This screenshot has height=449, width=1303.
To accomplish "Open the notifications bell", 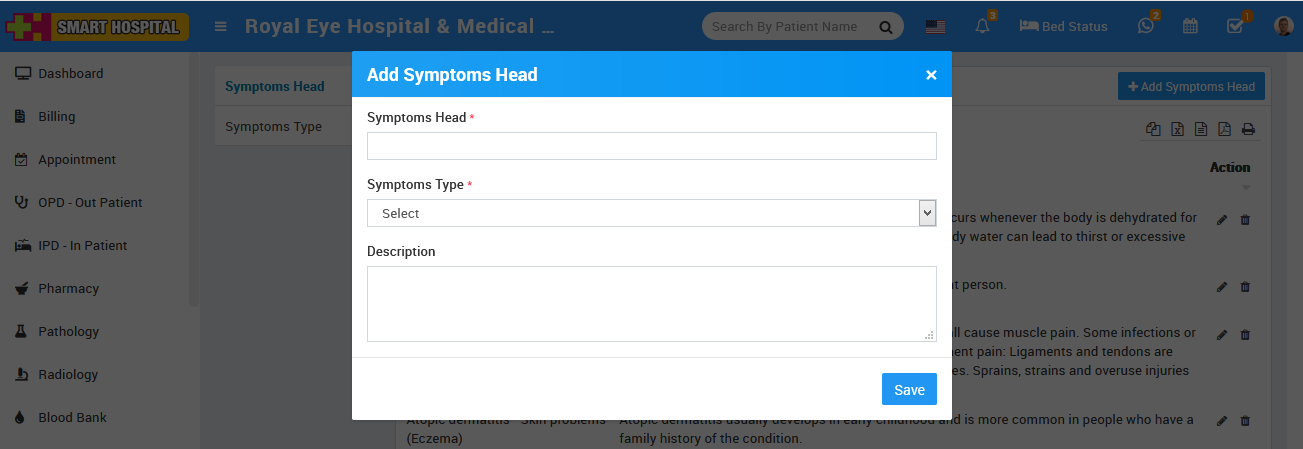I will pyautogui.click(x=983, y=26).
